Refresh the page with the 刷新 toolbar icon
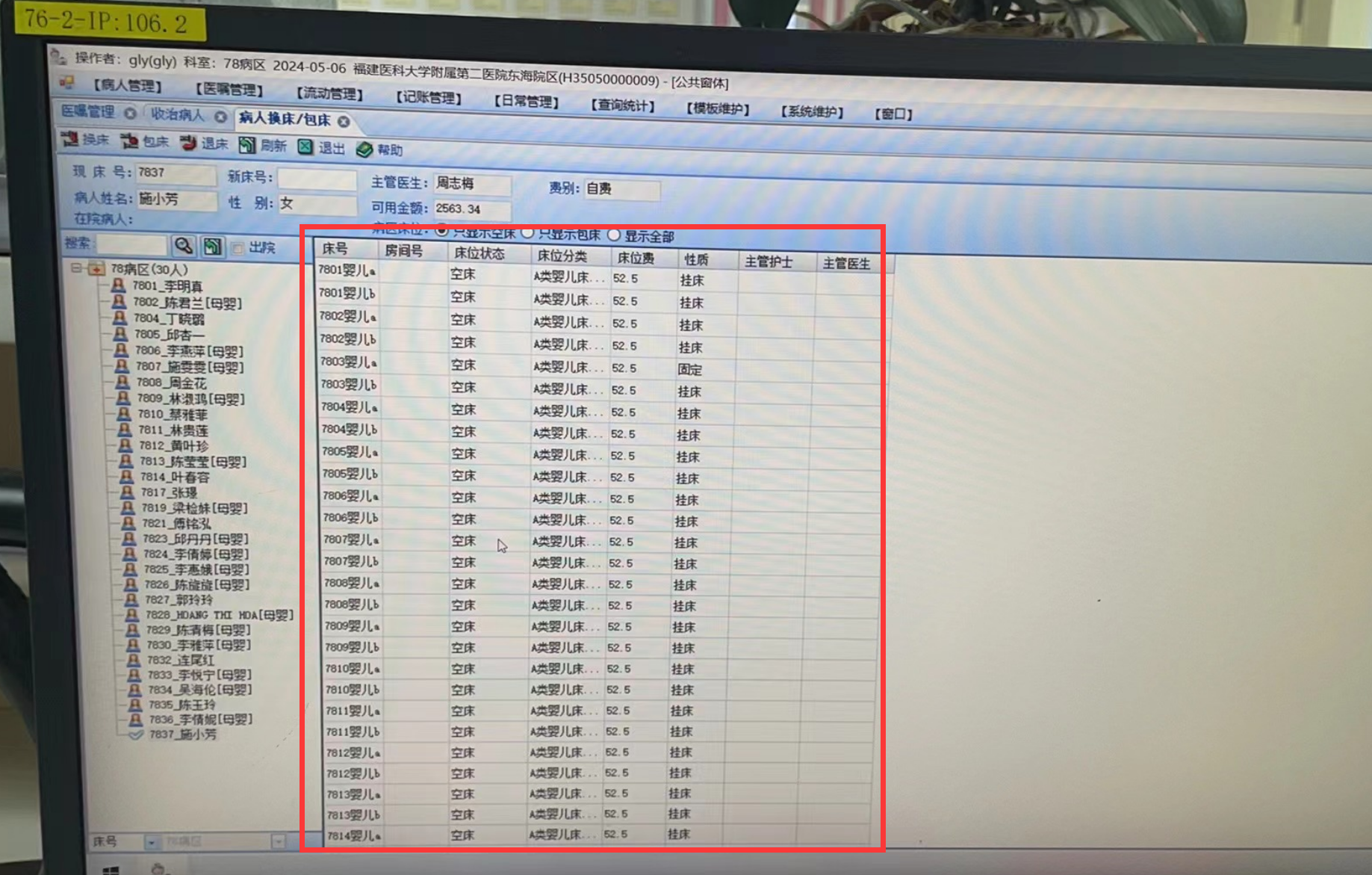This screenshot has width=1372, height=875. (247, 145)
